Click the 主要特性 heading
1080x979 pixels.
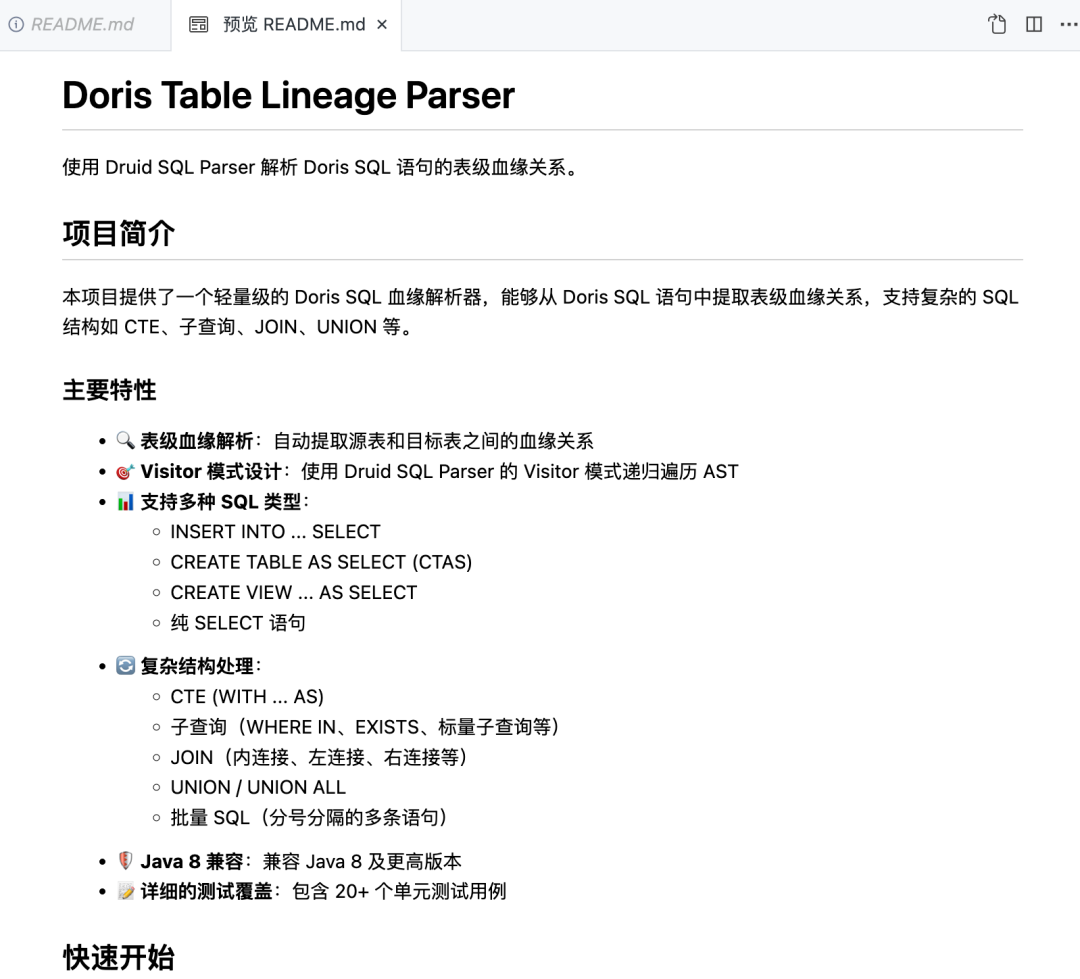109,390
